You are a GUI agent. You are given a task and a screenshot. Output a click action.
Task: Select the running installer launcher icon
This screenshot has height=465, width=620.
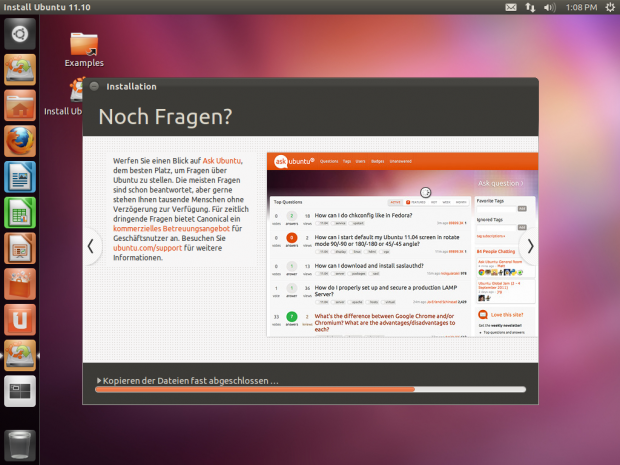click(x=20, y=355)
